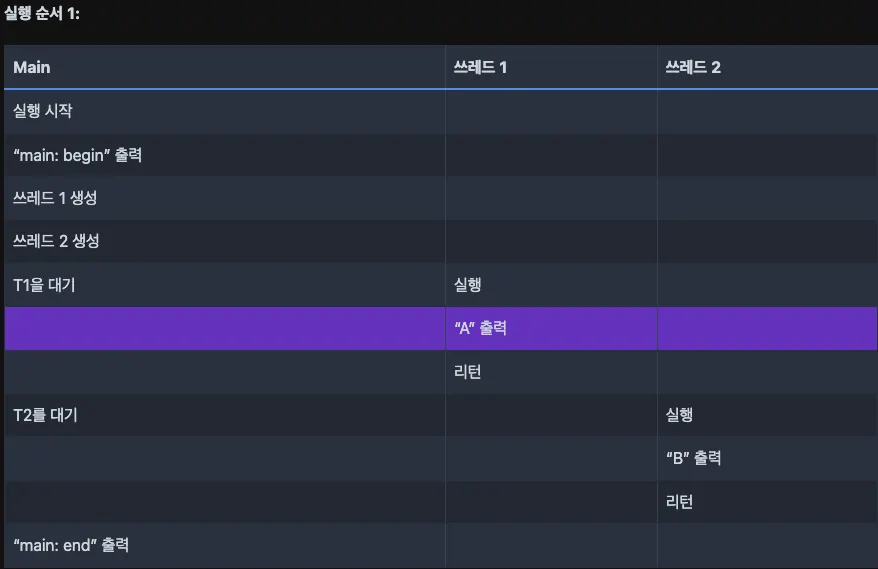This screenshot has height=569, width=878.
Task: Click empty 쓰레드 1 cell beside 실행 시작
Action: (551, 111)
